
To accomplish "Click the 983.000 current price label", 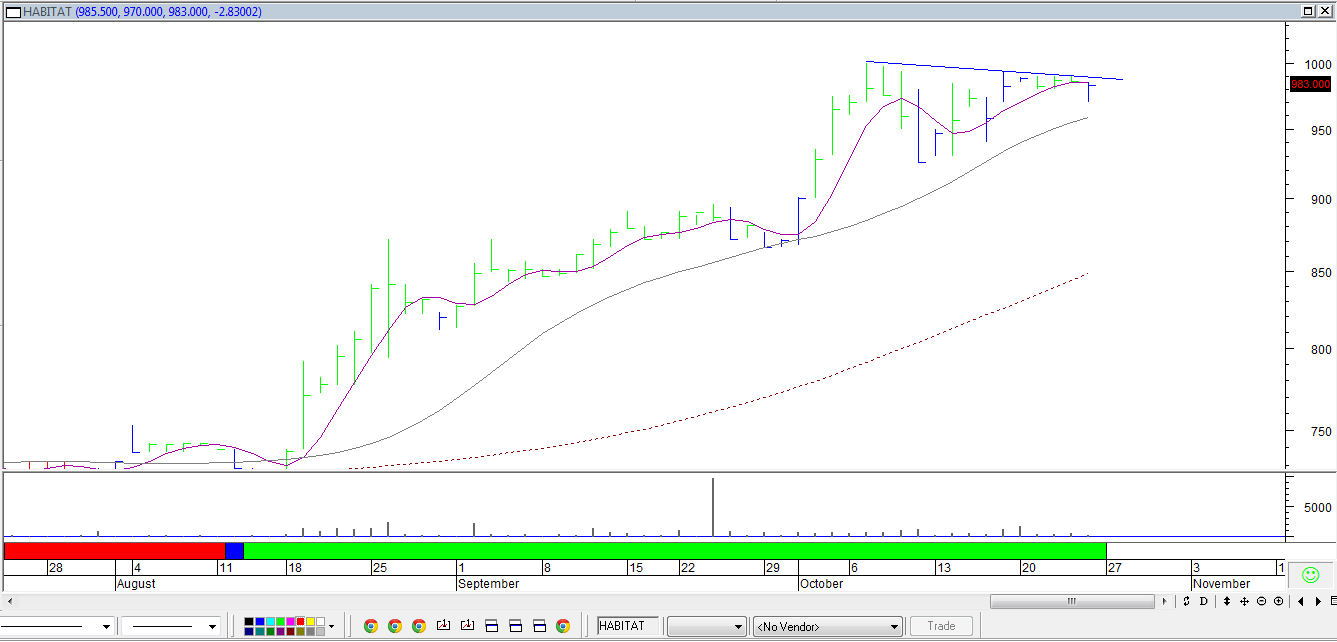I will tap(1310, 84).
